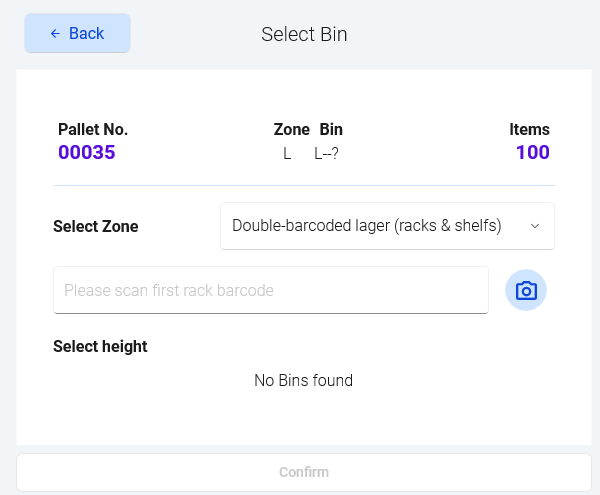Click the "Select Zone" label

[x=96, y=226]
